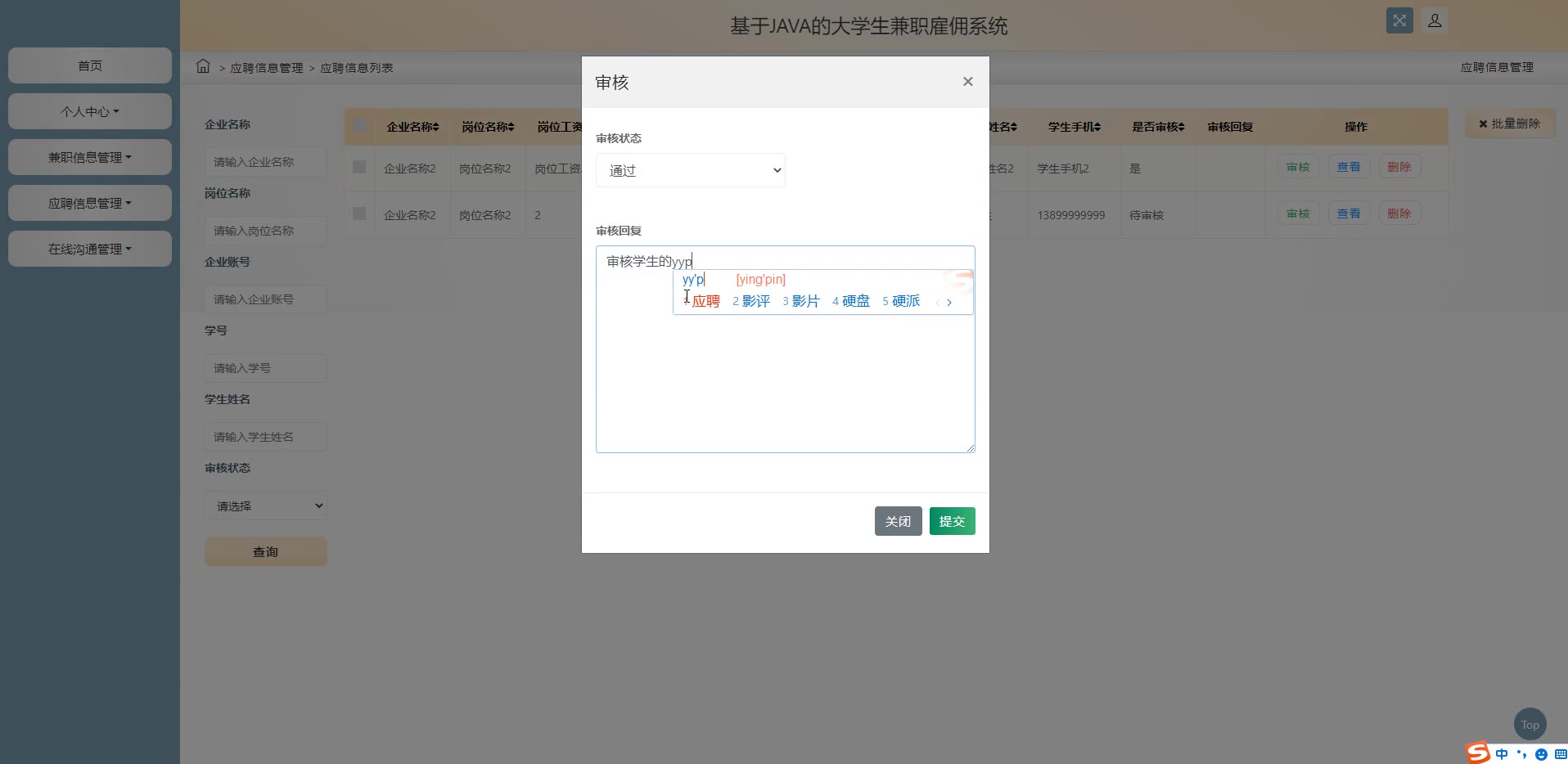
Task: Open the 请选择 filter dropdown
Action: point(266,506)
